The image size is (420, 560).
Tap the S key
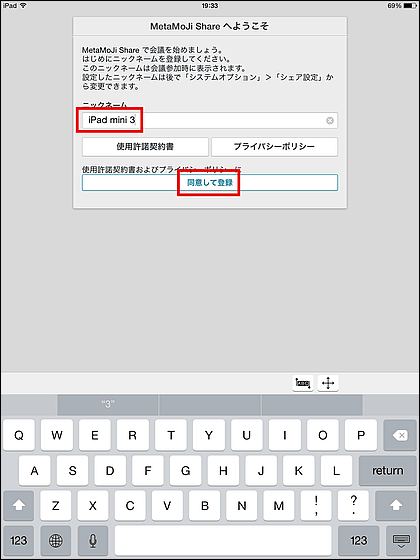pyautogui.click(x=72, y=470)
